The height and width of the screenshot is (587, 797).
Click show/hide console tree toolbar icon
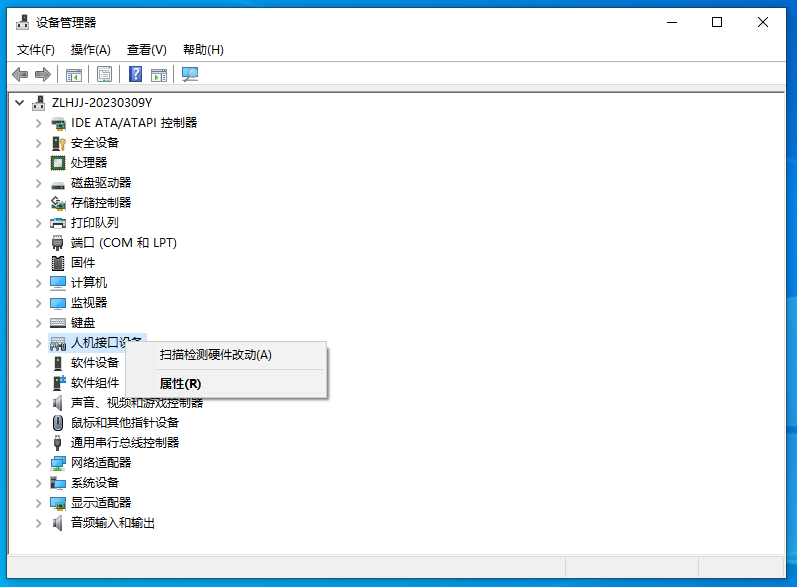point(74,74)
